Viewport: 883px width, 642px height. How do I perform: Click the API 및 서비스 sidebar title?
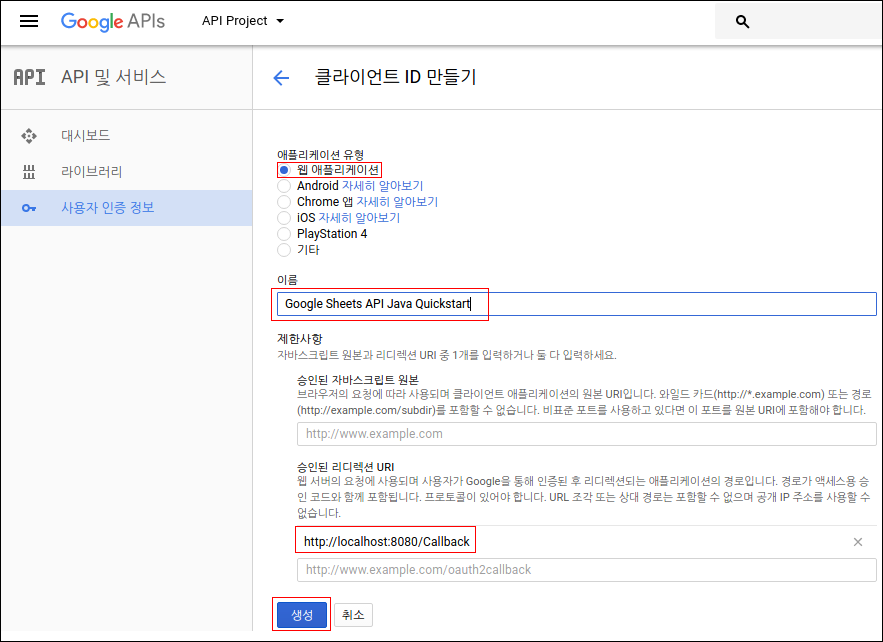point(113,77)
